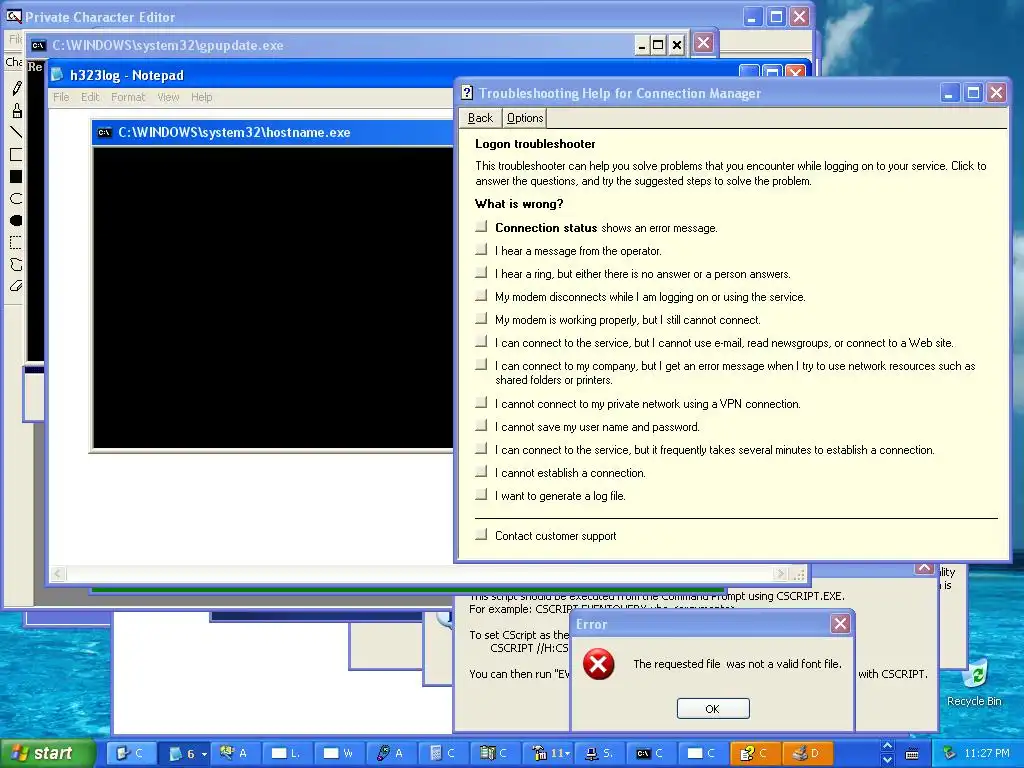
Task: Choose 'cannot use e-mail, read newsgroups' option
Action: click(481, 342)
